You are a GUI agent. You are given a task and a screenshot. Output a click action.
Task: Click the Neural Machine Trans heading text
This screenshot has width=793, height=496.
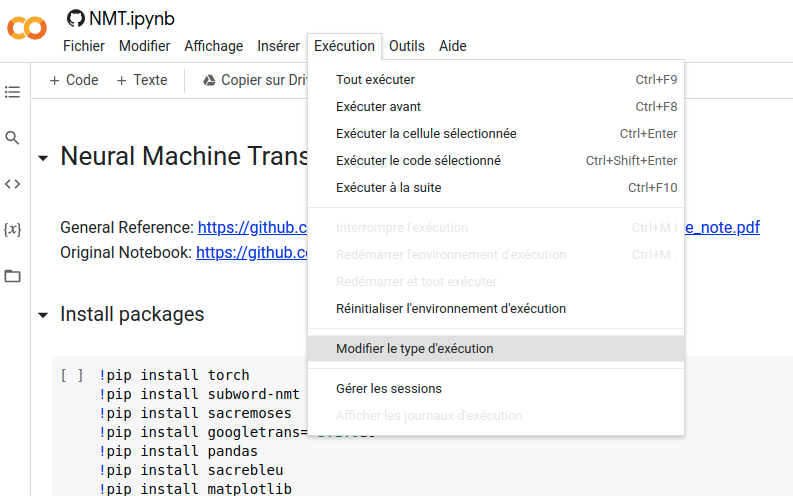pos(184,156)
